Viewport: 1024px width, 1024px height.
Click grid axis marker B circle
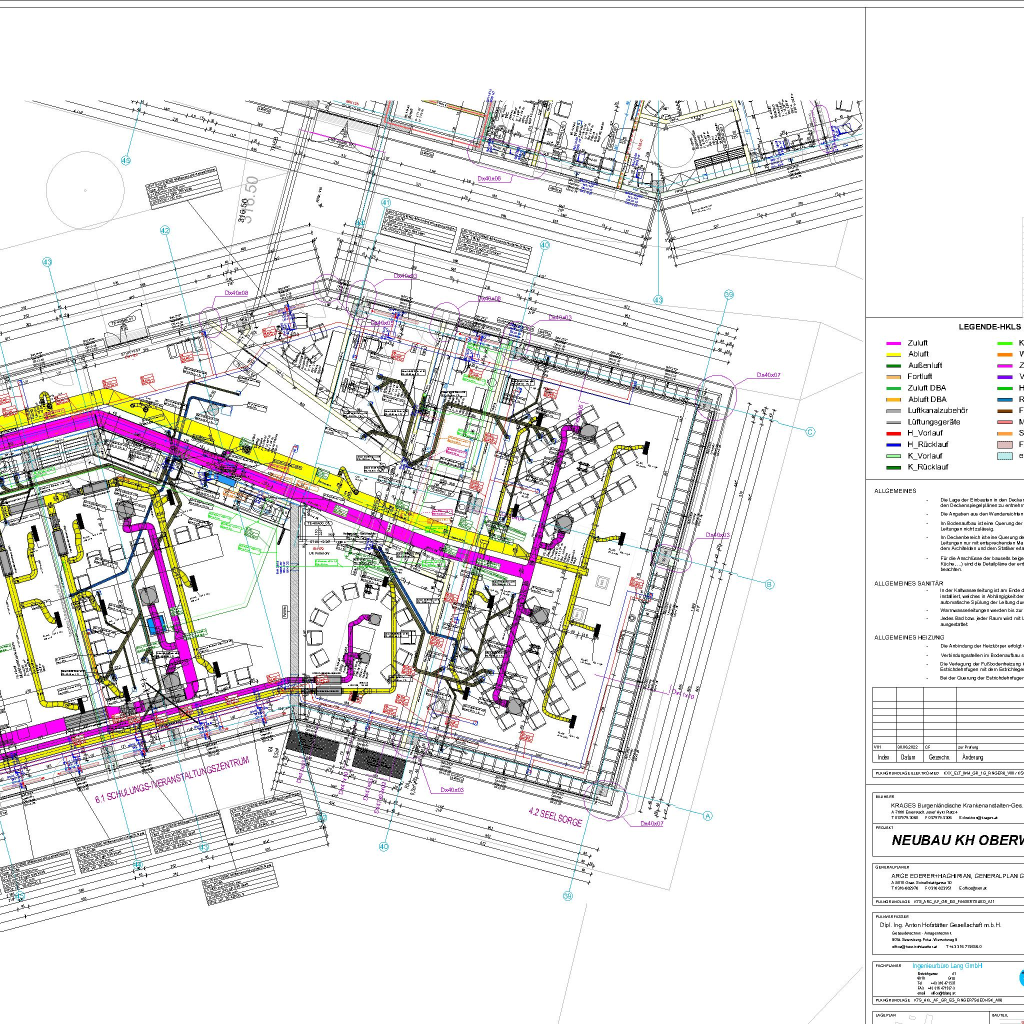click(x=769, y=584)
